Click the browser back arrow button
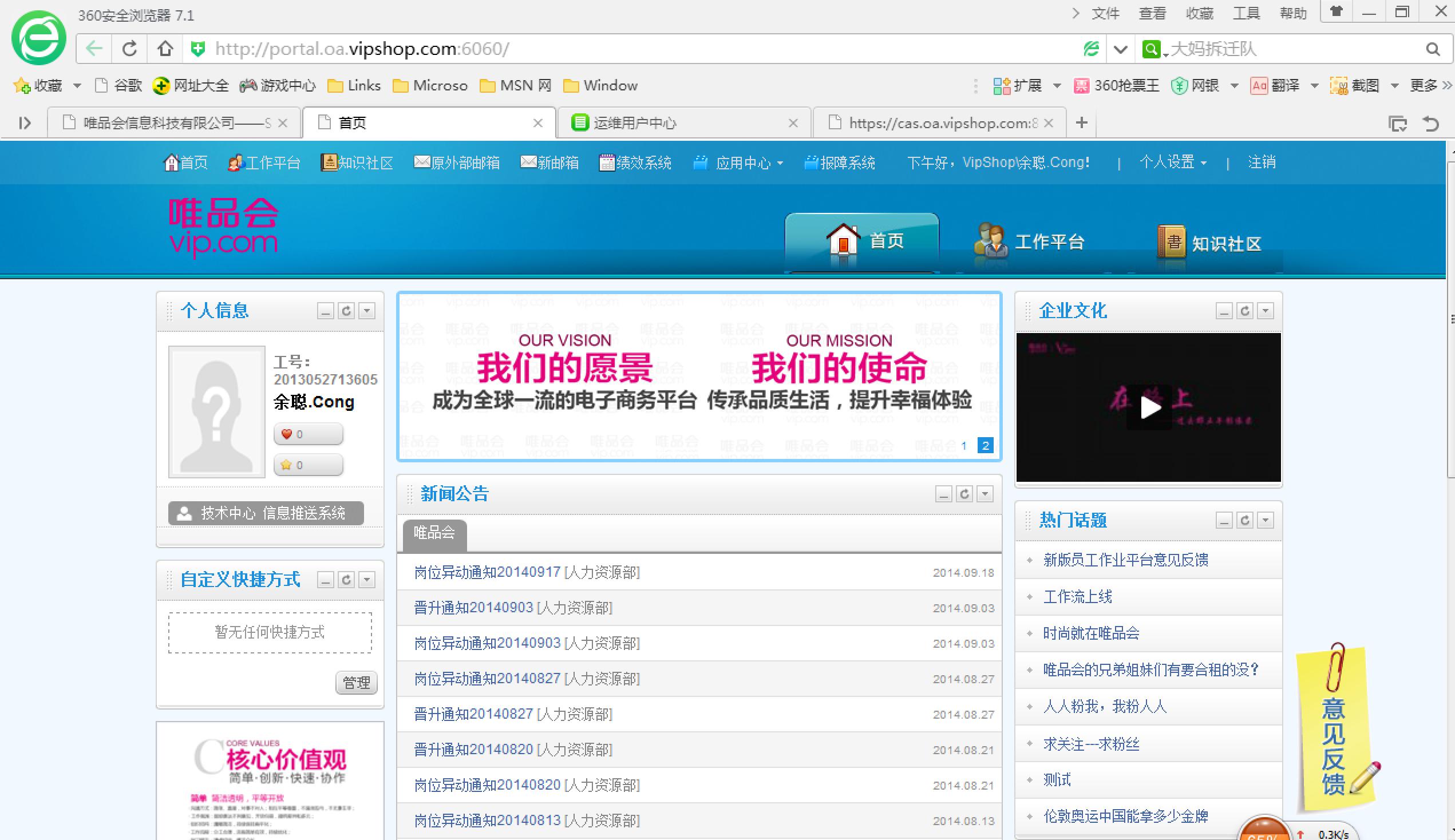The height and width of the screenshot is (840, 1455). pos(94,49)
